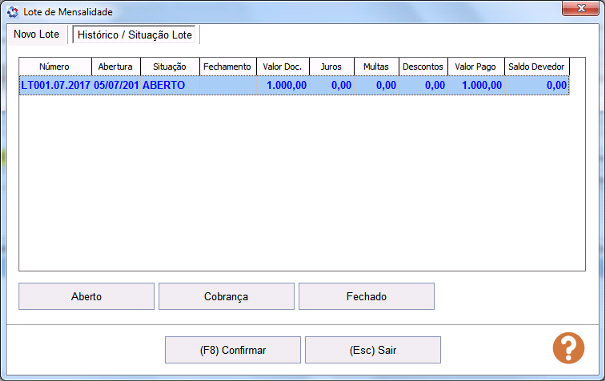Click the Valor Doc. column header
Image resolution: width=605 pixels, height=381 pixels.
[x=283, y=67]
